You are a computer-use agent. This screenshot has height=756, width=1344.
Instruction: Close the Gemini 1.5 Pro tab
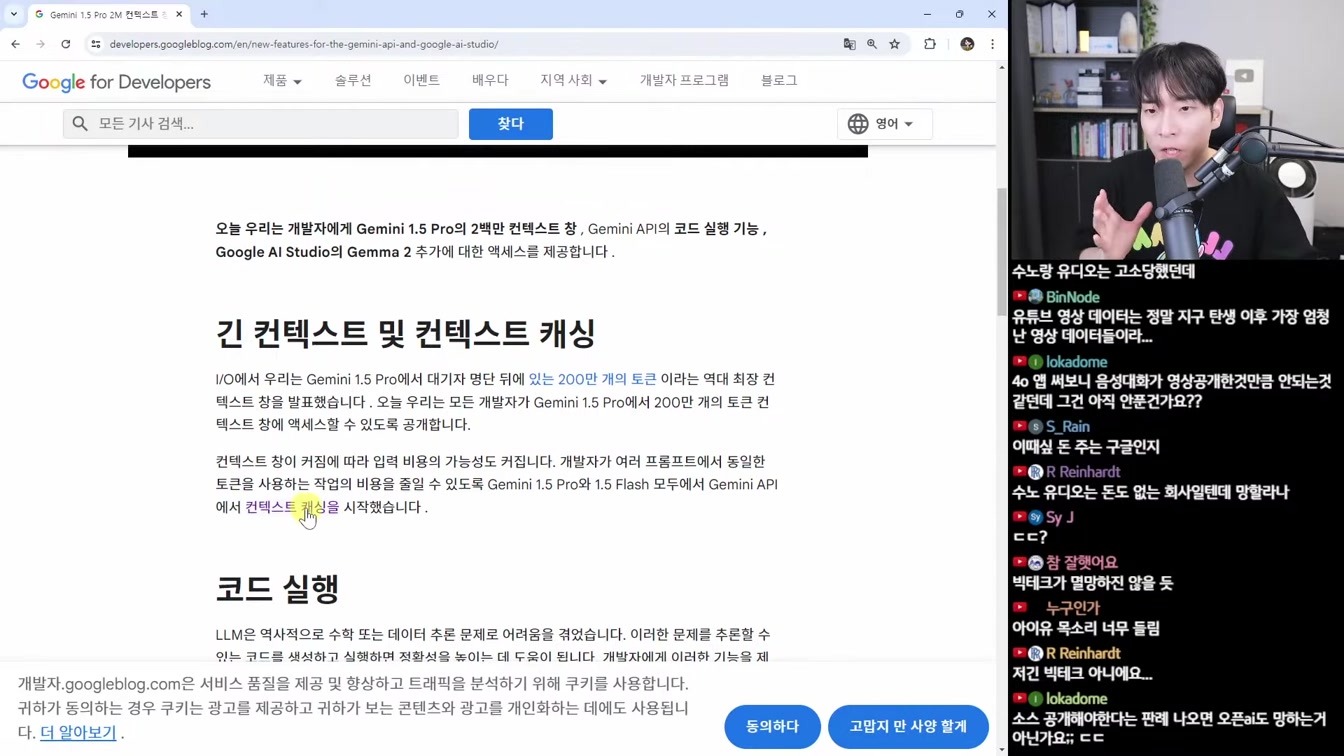pos(179,14)
